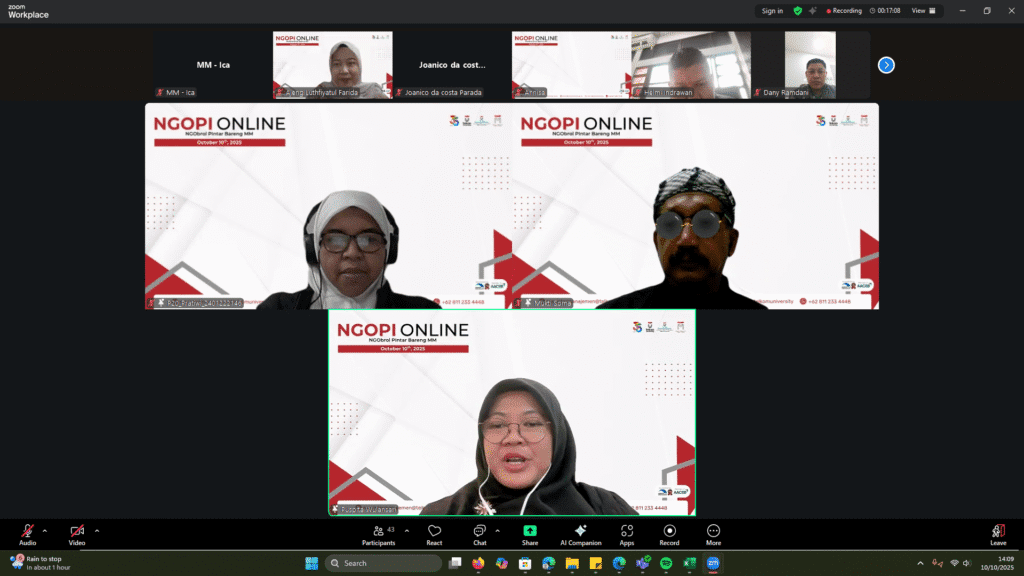
Task: Open the View layout menu
Action: click(x=924, y=11)
